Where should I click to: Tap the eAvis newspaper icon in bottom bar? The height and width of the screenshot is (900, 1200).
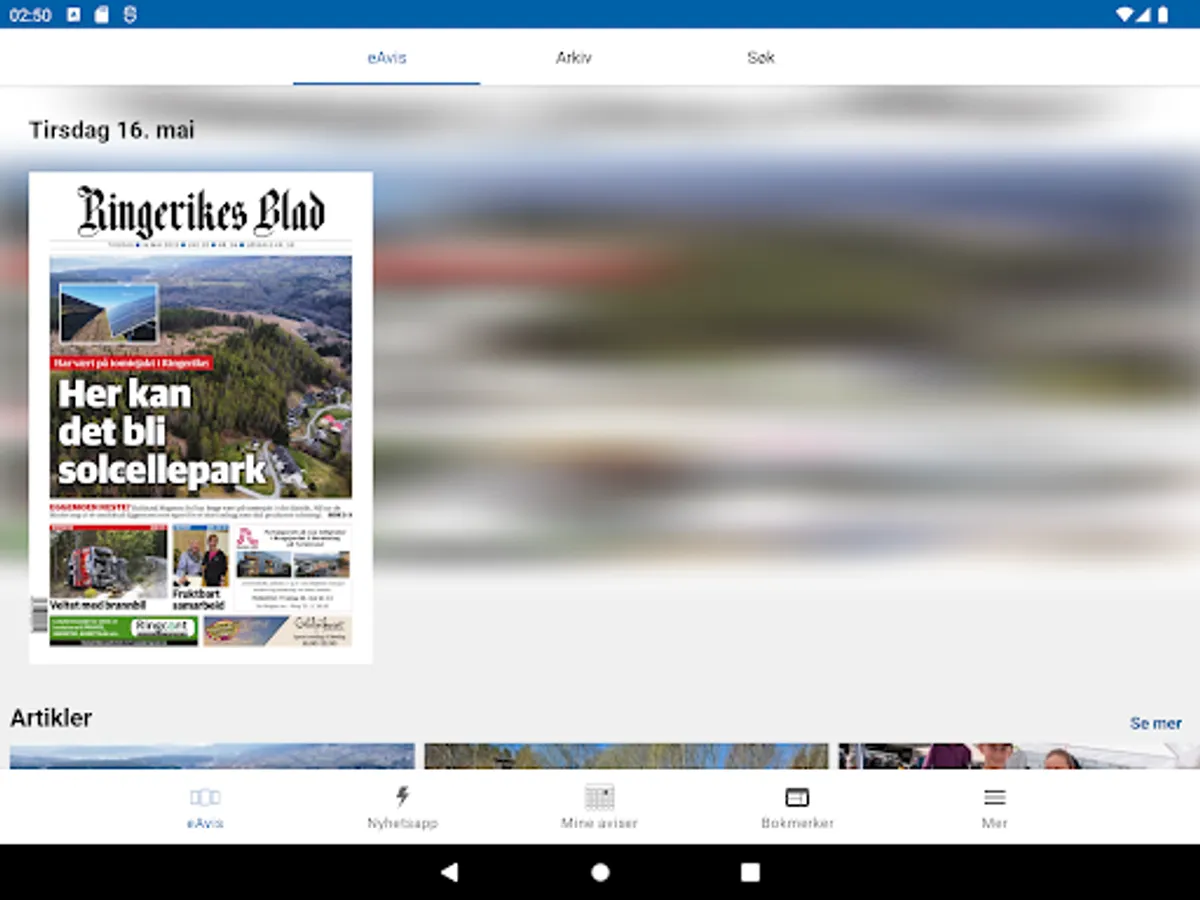point(205,797)
